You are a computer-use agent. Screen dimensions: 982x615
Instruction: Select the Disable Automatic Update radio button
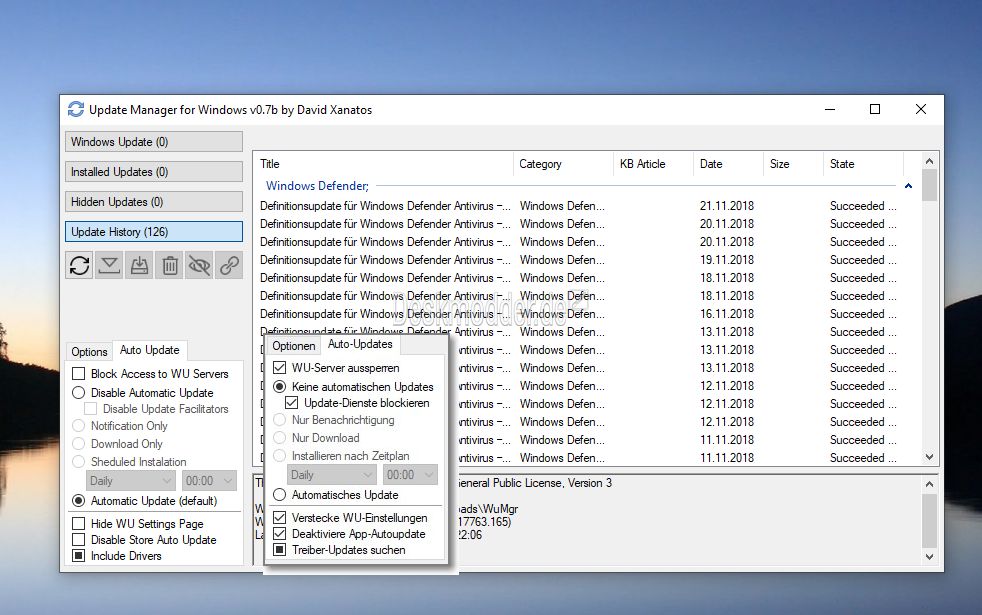point(79,393)
